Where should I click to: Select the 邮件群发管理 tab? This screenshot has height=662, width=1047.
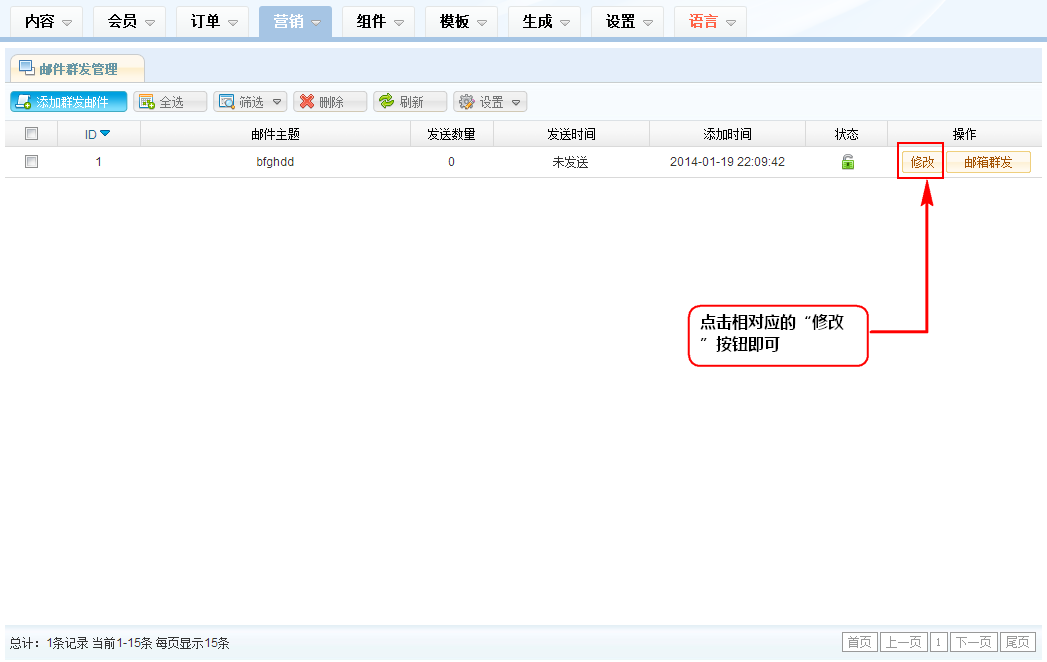77,69
